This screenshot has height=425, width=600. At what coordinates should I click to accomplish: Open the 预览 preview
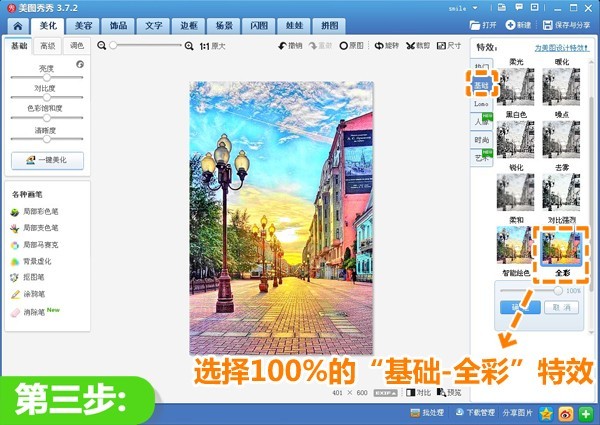coord(449,392)
